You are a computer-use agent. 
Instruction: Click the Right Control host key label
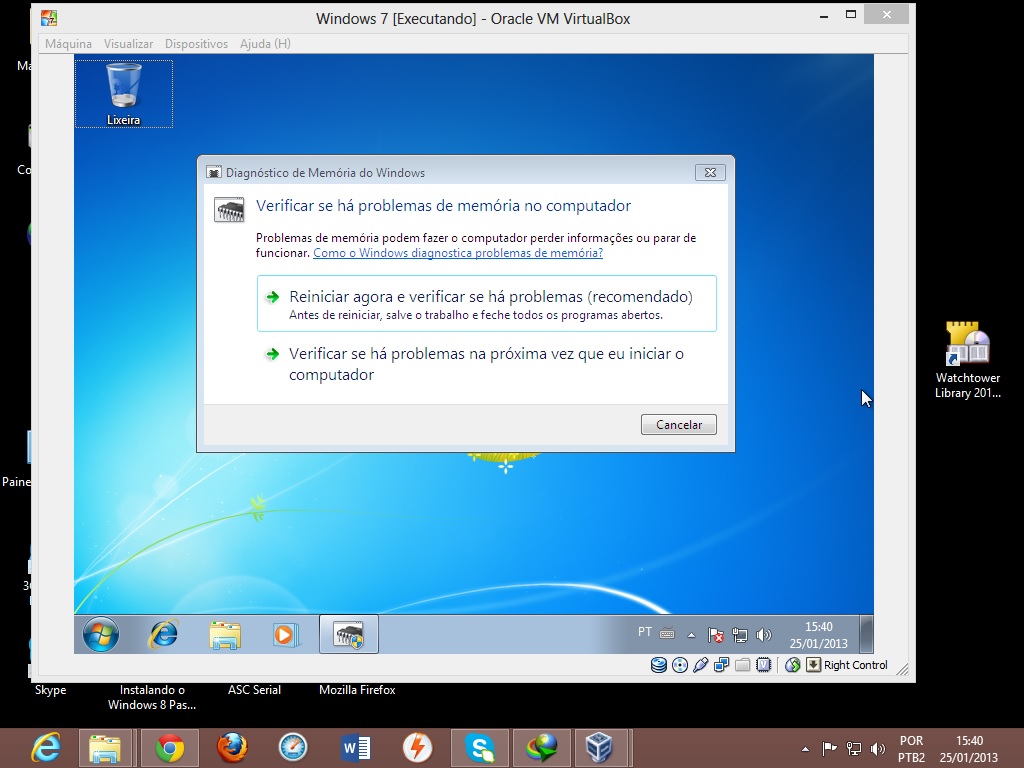pos(856,665)
